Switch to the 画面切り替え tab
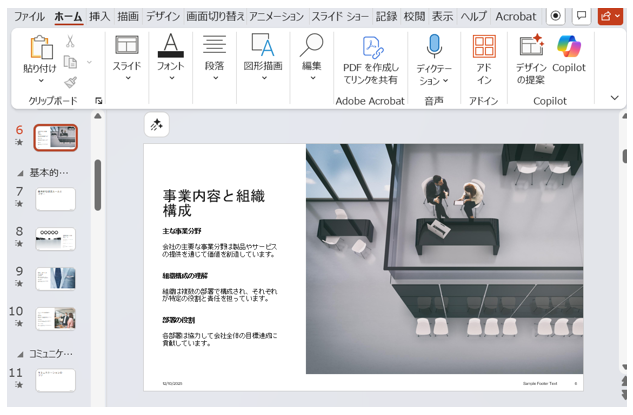This screenshot has height=415, width=633. (x=215, y=17)
